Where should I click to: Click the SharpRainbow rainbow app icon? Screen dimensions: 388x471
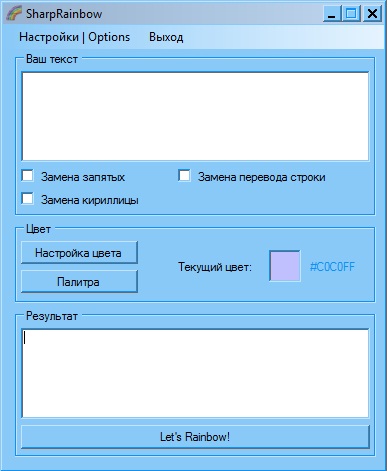pos(14,14)
